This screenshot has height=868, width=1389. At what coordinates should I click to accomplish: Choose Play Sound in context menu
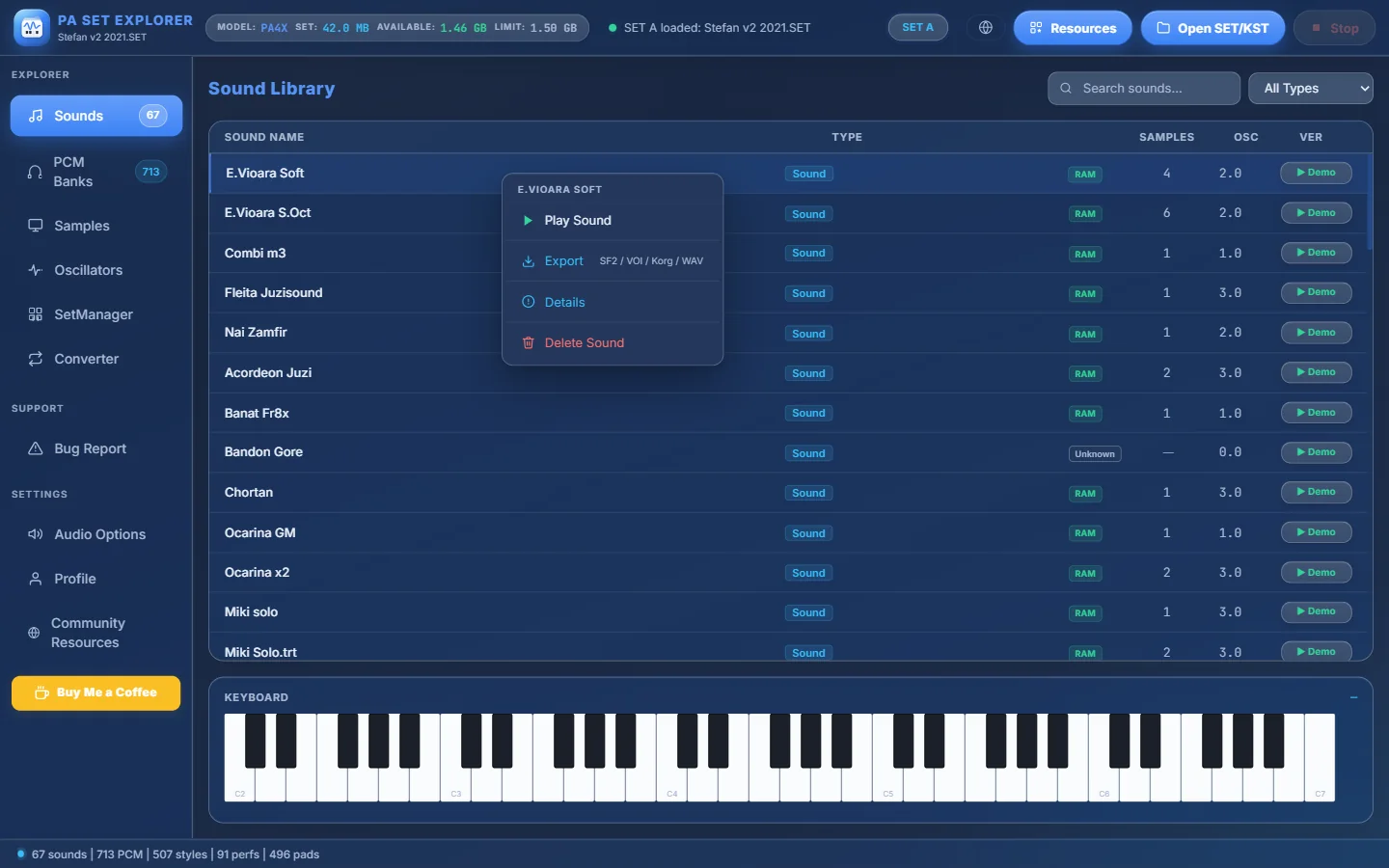coord(613,221)
